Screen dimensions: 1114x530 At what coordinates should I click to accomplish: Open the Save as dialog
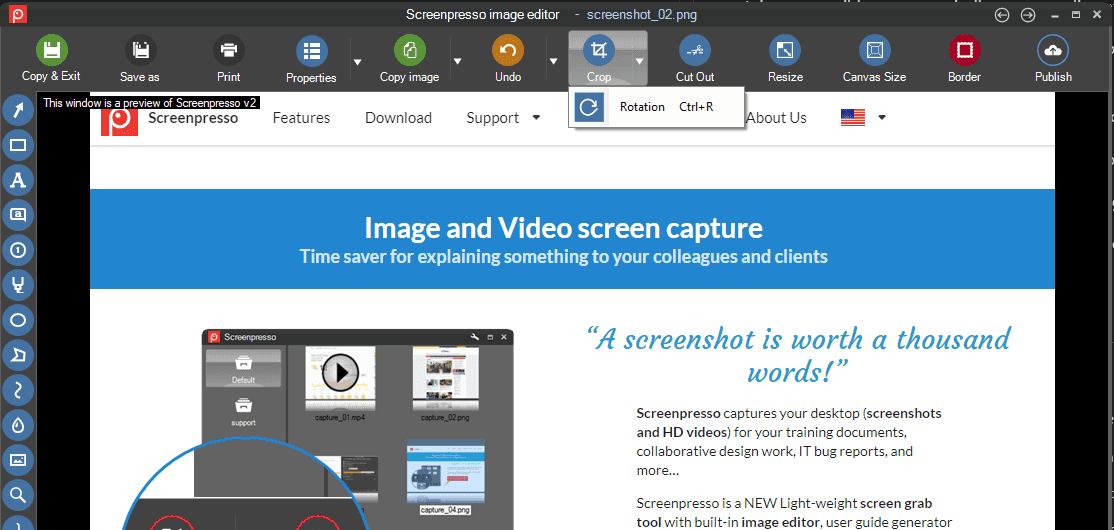click(140, 59)
